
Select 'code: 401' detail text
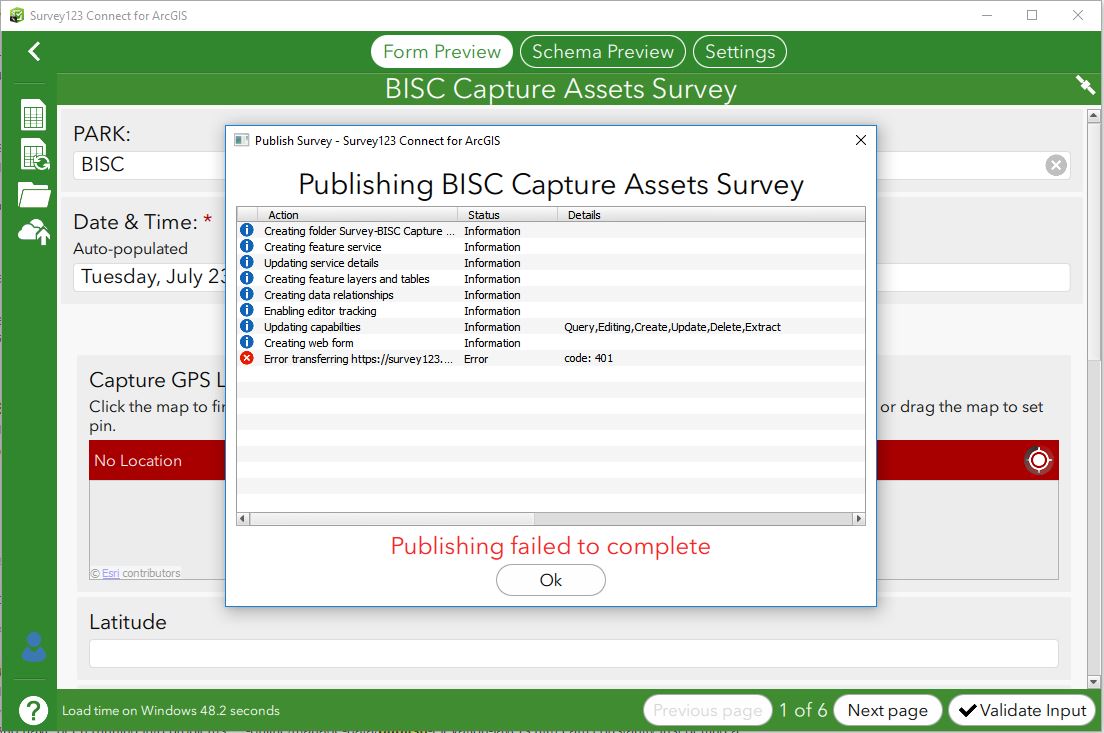(589, 358)
